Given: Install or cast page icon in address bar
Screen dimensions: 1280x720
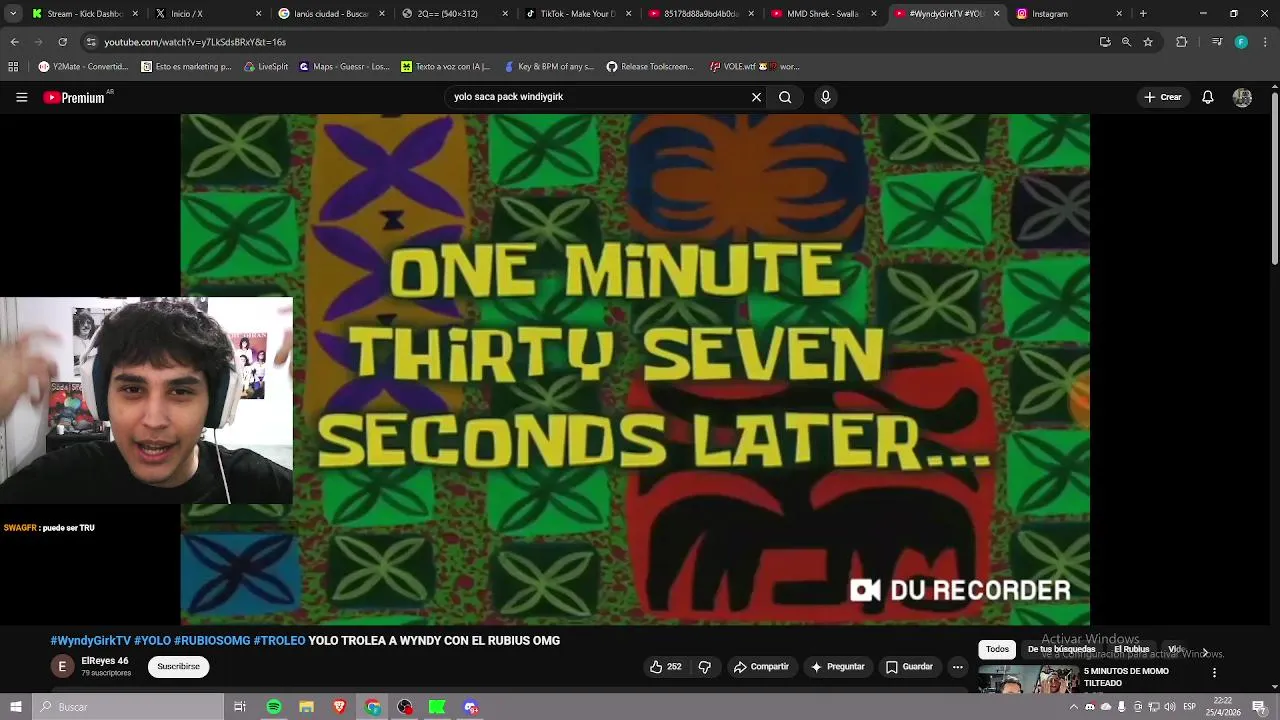Looking at the screenshot, I should pos(1105,42).
